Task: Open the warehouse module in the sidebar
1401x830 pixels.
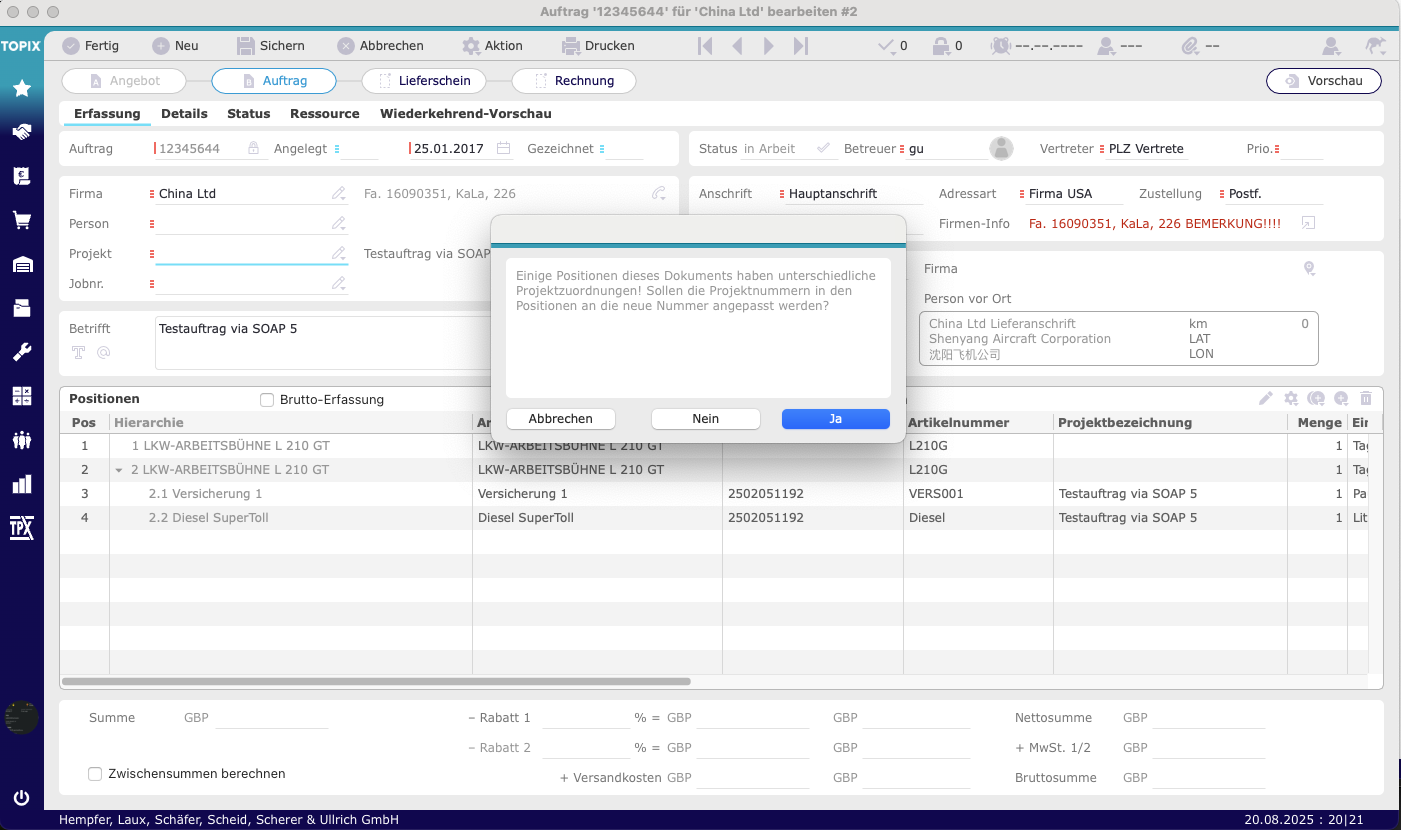Action: tap(21, 264)
